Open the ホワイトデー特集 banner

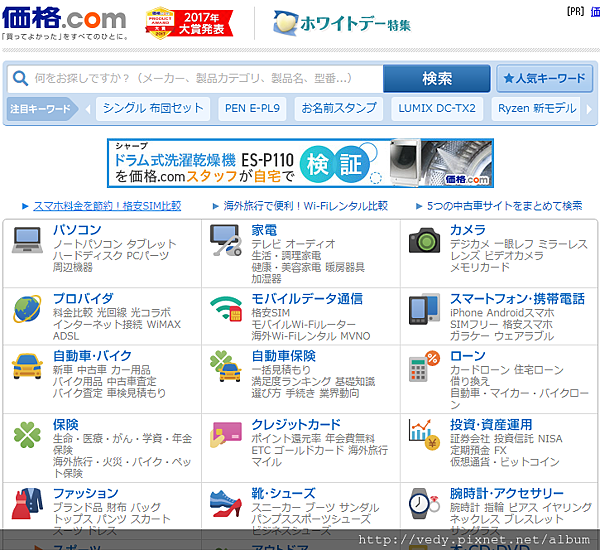[342, 23]
